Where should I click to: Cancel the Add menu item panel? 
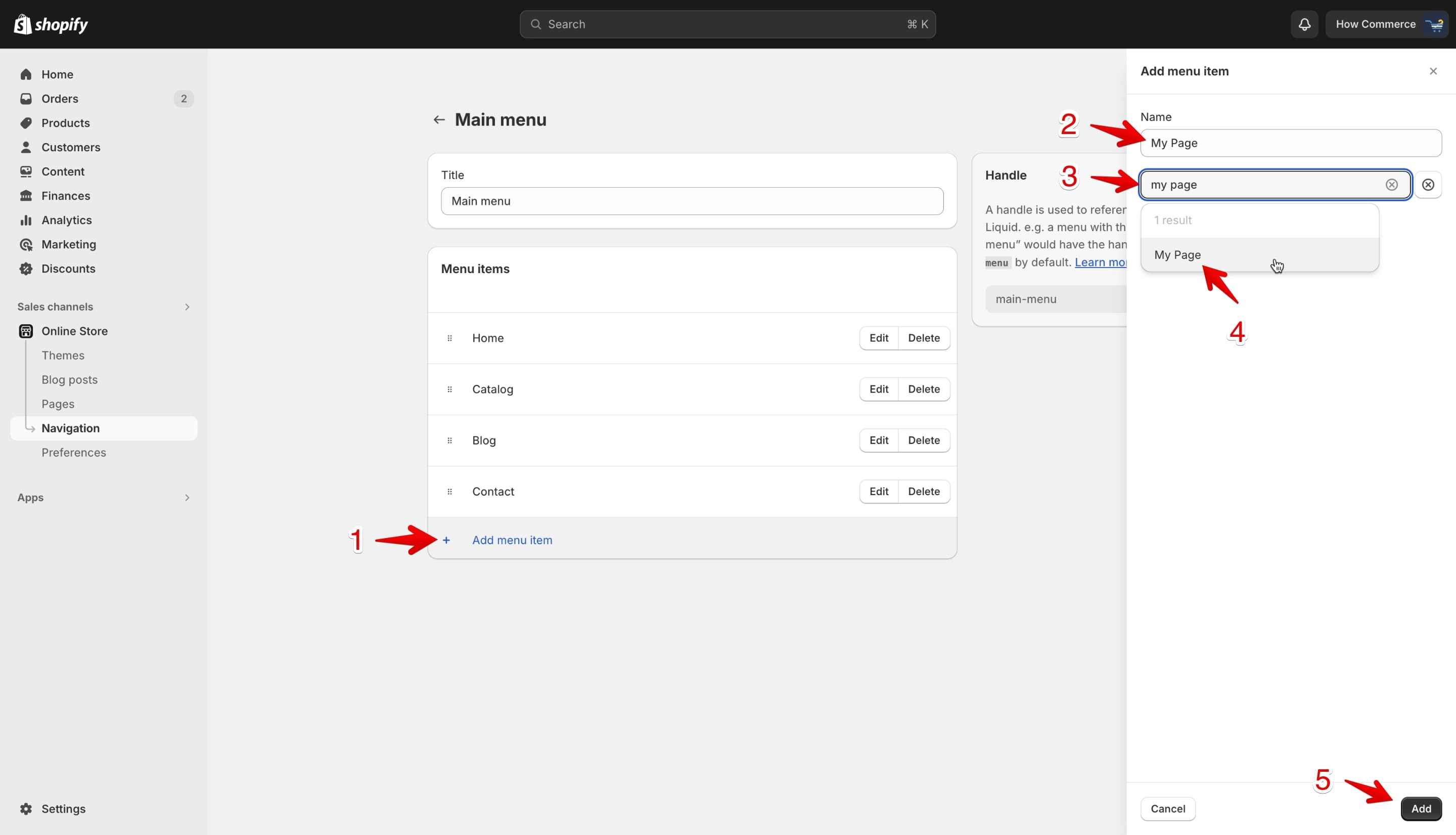(1168, 809)
